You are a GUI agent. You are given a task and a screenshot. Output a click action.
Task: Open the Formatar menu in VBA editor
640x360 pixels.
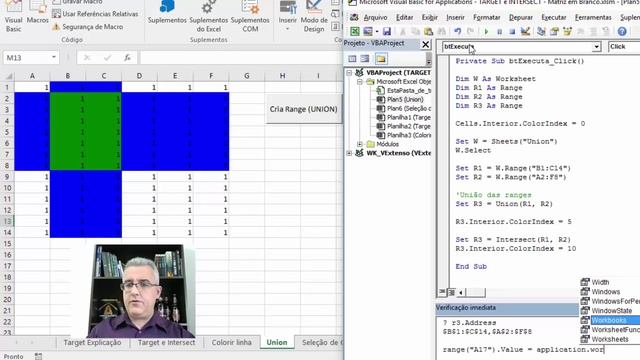[x=487, y=18]
